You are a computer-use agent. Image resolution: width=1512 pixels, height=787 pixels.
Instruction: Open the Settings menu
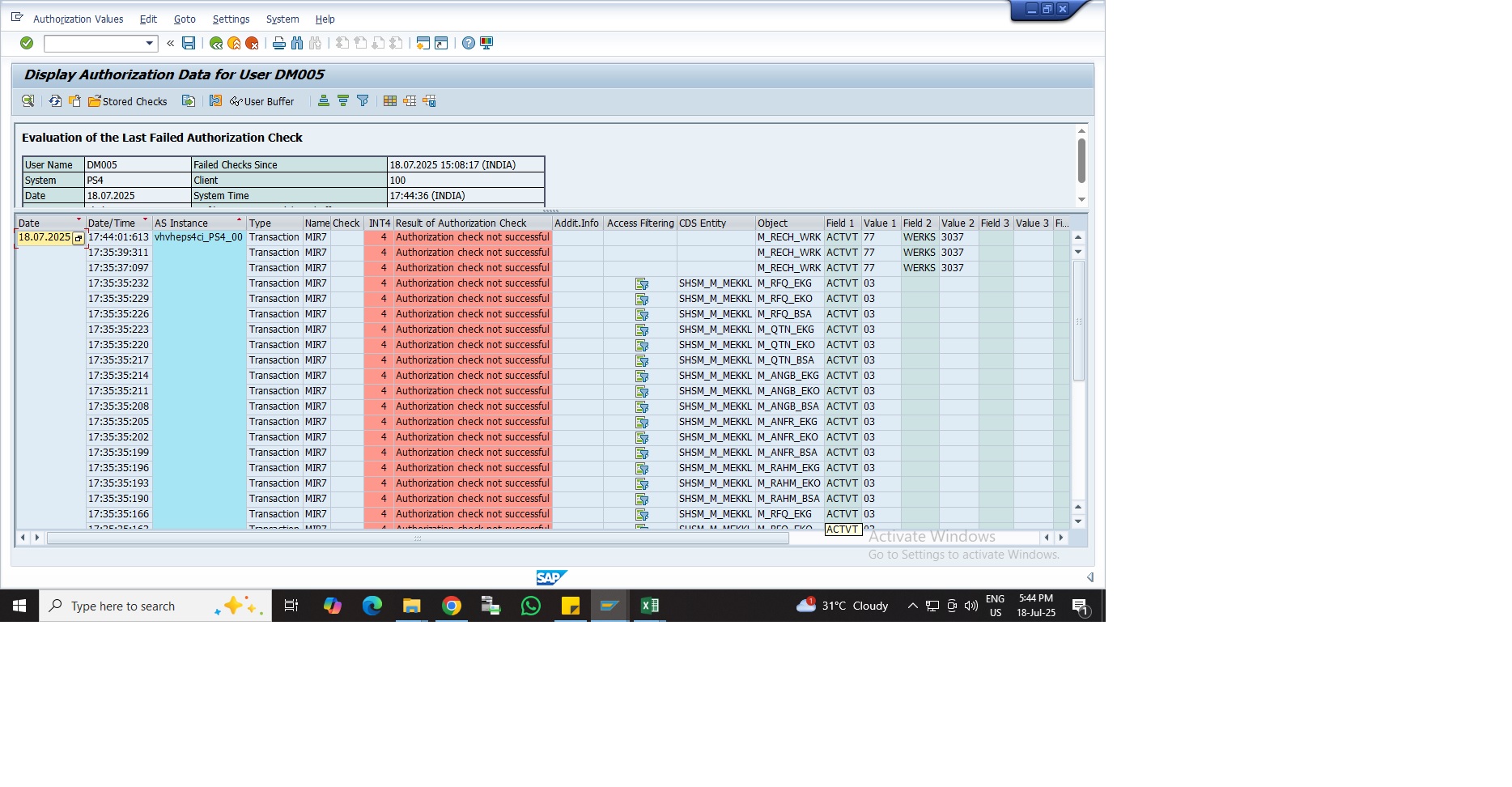231,19
